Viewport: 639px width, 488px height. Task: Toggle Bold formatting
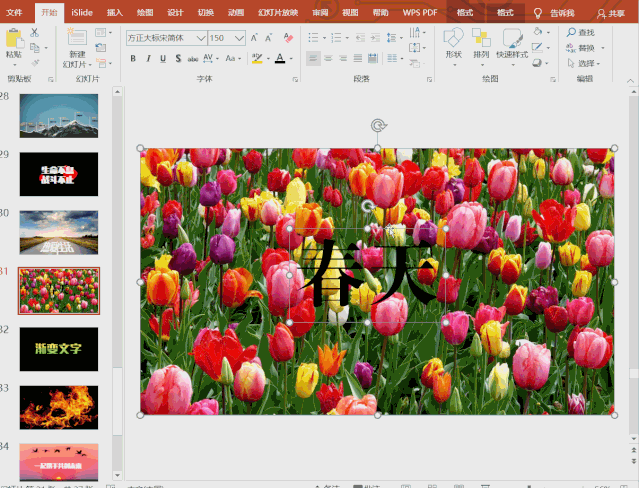pyautogui.click(x=133, y=59)
